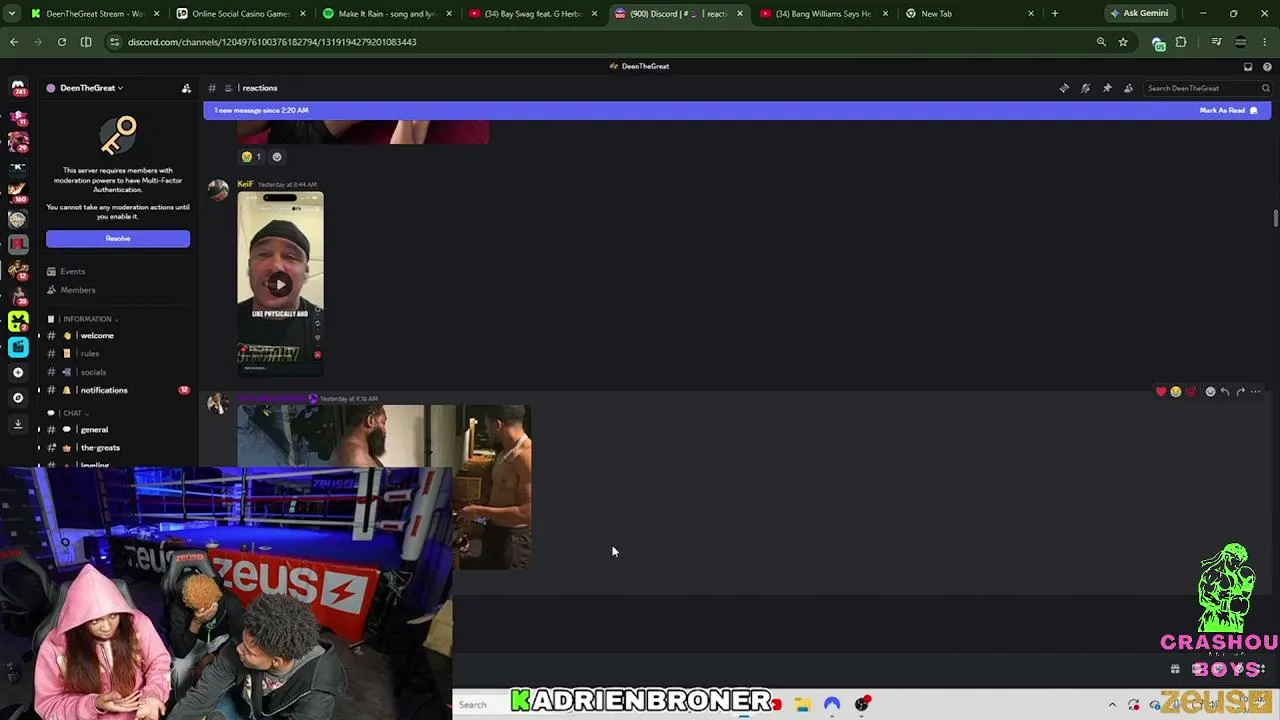
Task: Click the heart quick reaction on hovered message
Action: click(x=1161, y=392)
